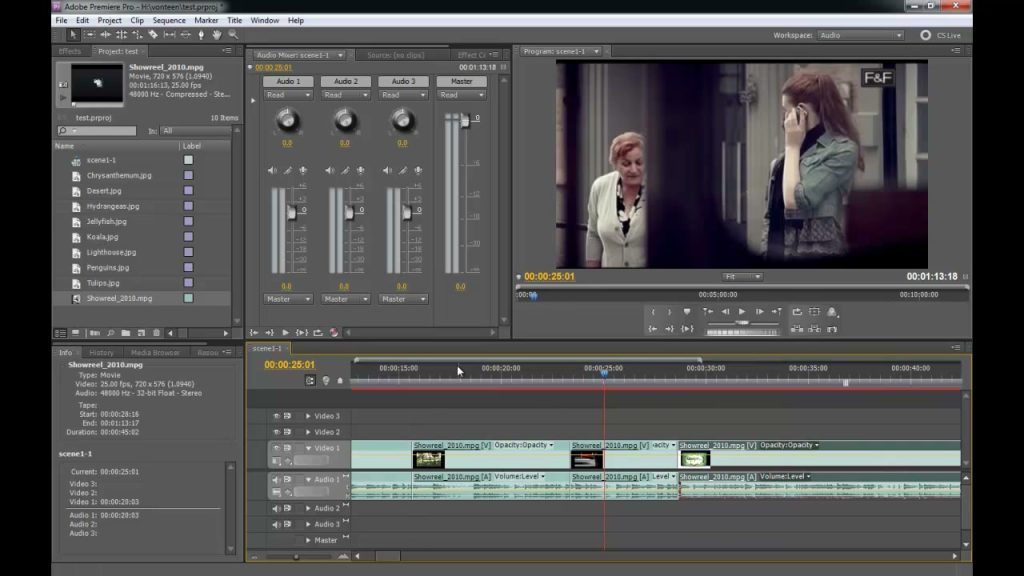Click the Loop icon in Program monitor

797,312
